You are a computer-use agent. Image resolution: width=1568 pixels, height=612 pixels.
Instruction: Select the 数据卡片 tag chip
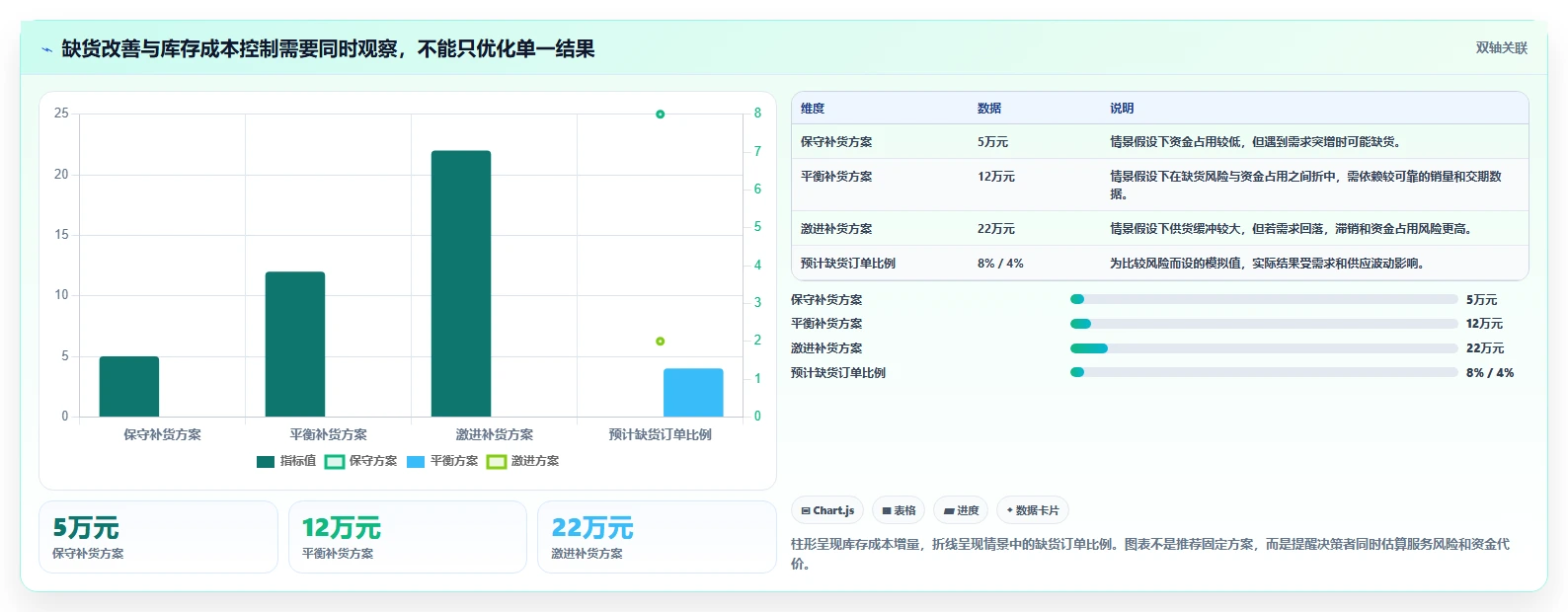click(1033, 510)
